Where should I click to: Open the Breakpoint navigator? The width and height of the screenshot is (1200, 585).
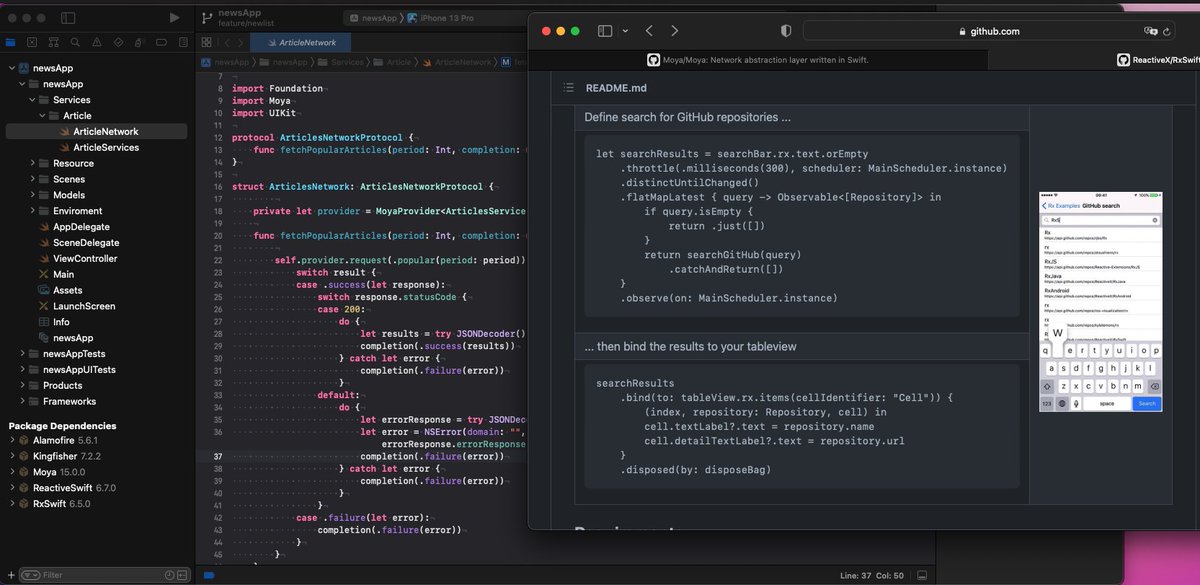click(x=161, y=43)
